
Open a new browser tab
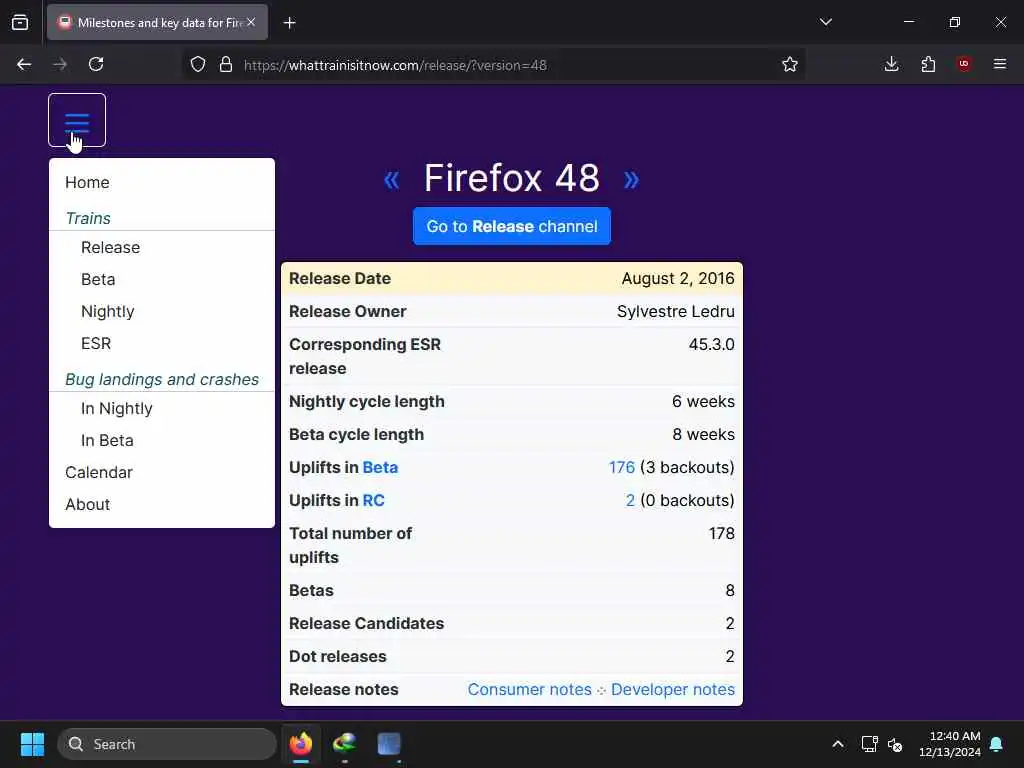(289, 23)
